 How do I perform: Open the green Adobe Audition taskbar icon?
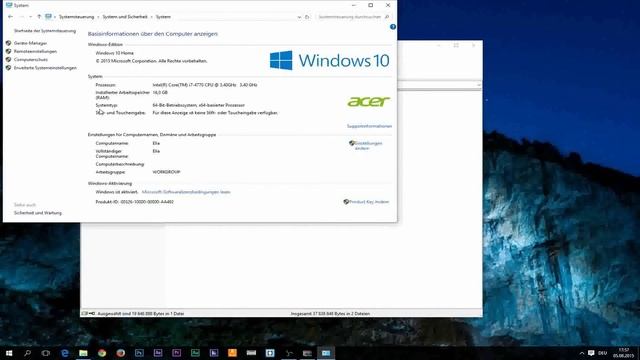pos(196,353)
